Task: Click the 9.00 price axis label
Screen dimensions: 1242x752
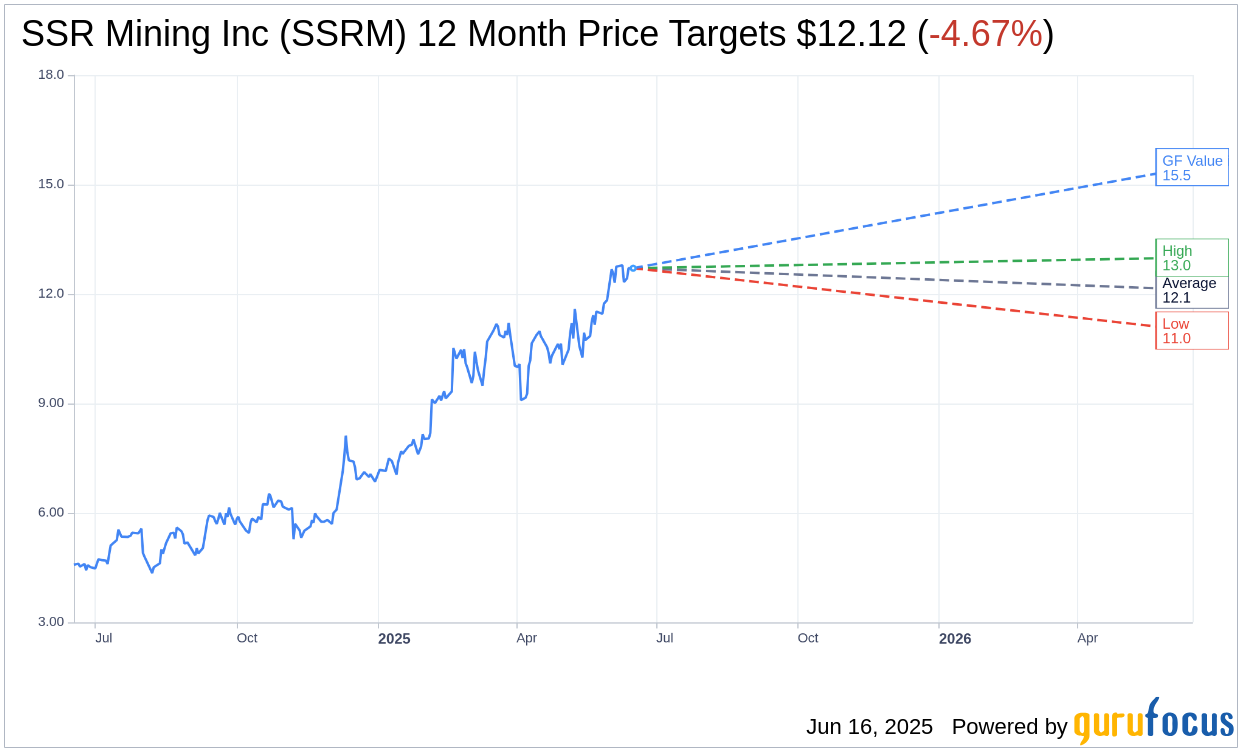Action: (x=51, y=403)
